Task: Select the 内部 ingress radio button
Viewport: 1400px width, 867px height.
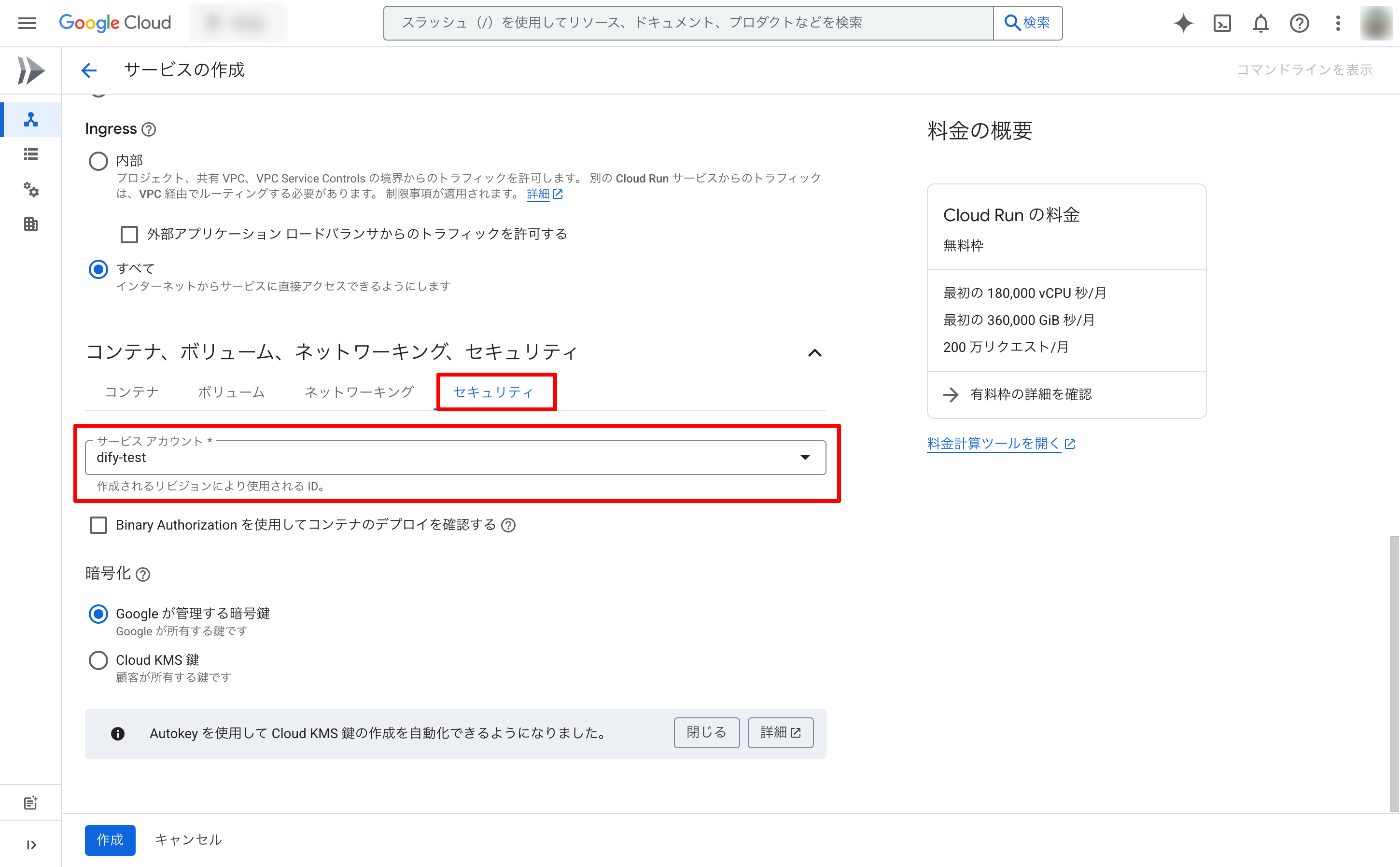Action: [x=98, y=161]
